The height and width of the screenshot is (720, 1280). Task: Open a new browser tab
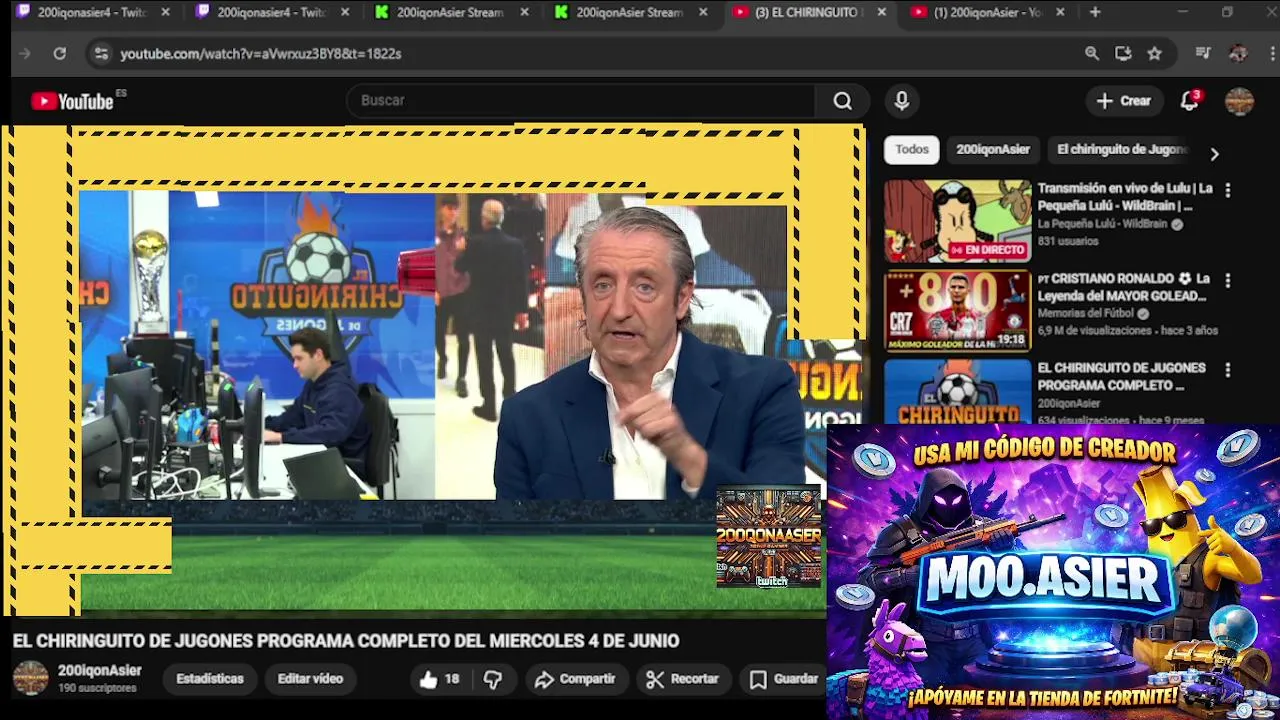point(1095,12)
